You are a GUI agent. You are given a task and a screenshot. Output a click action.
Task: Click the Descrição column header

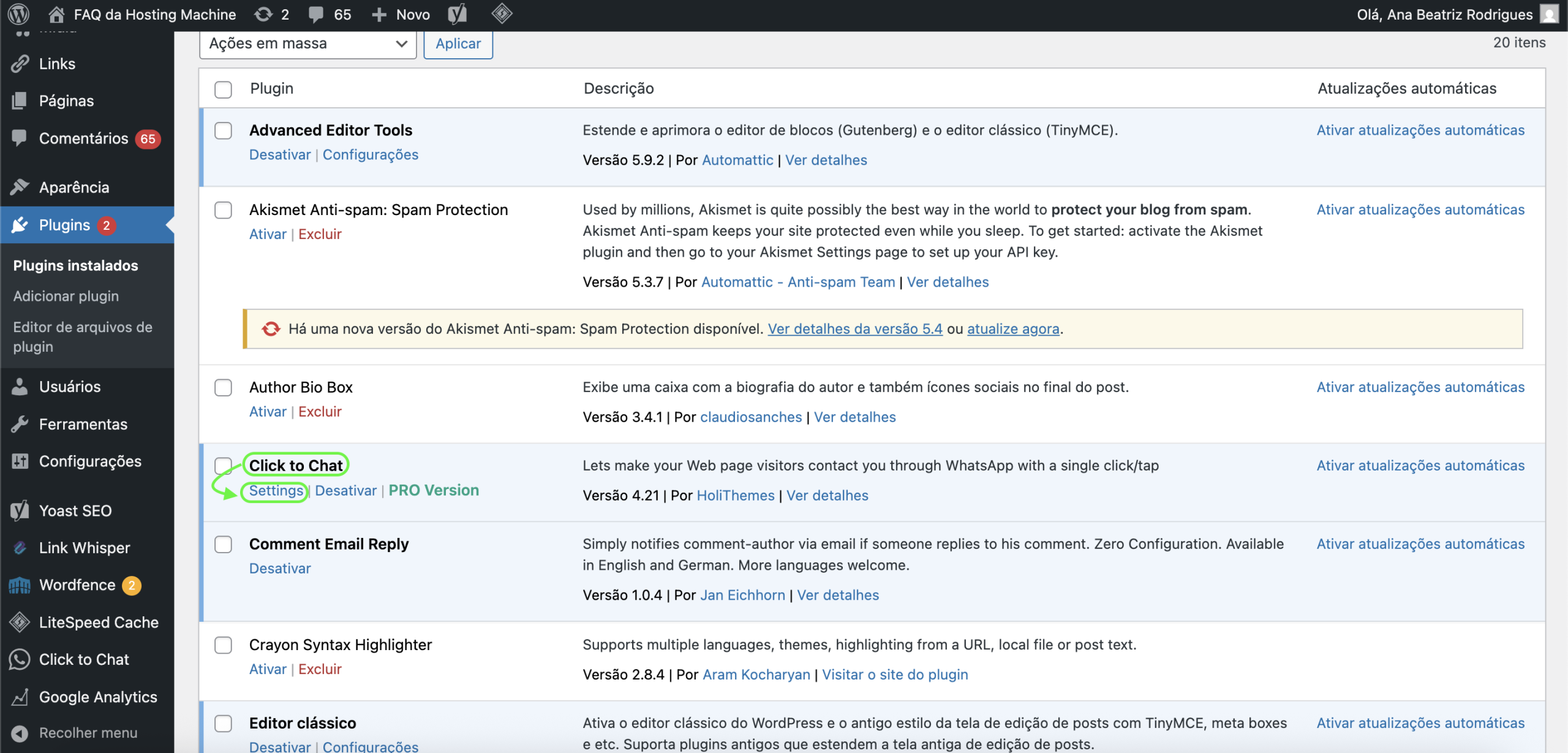619,89
